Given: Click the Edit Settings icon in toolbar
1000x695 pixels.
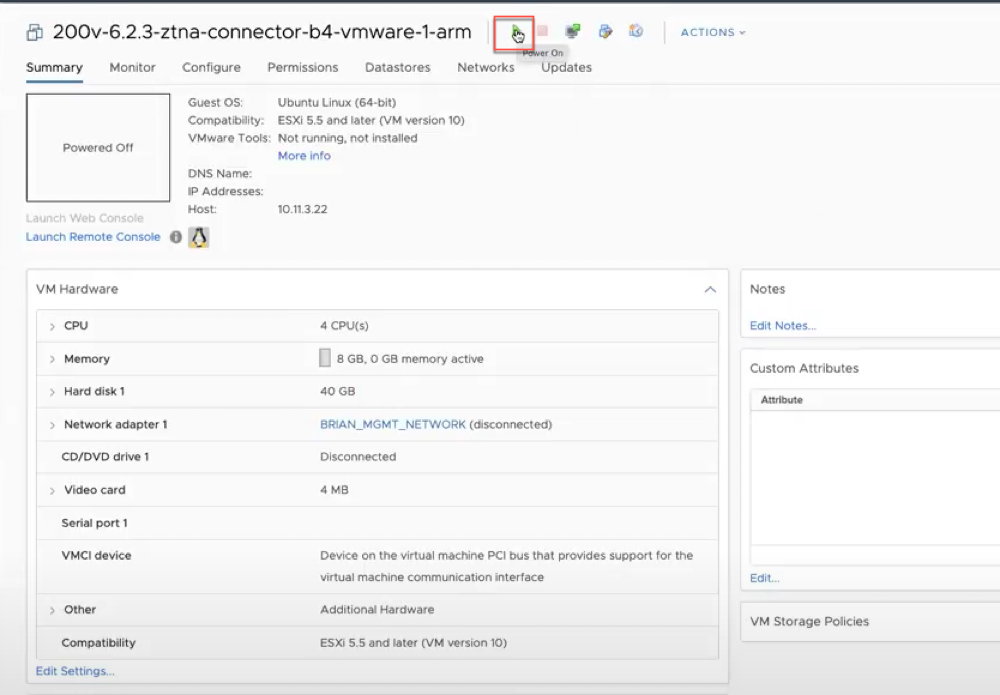Looking at the screenshot, I should coord(605,32).
